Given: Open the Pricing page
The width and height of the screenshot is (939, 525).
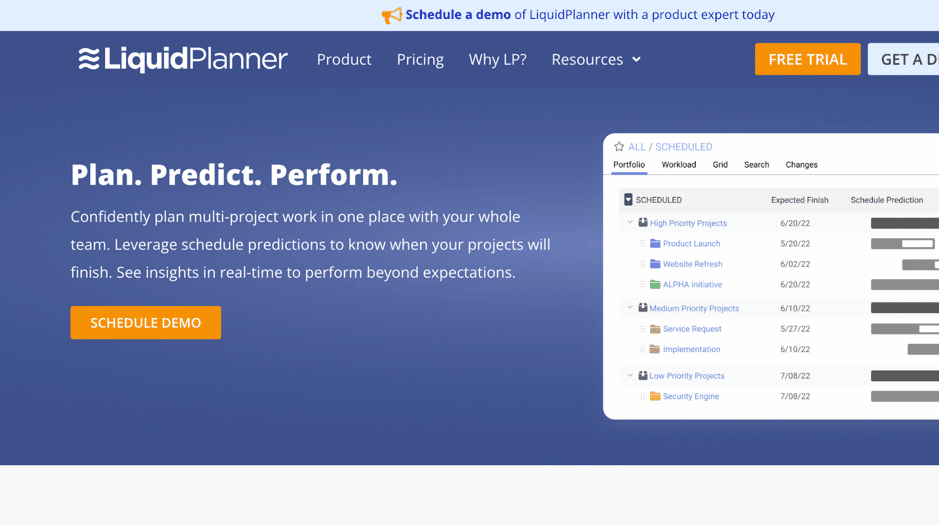Looking at the screenshot, I should 420,59.
